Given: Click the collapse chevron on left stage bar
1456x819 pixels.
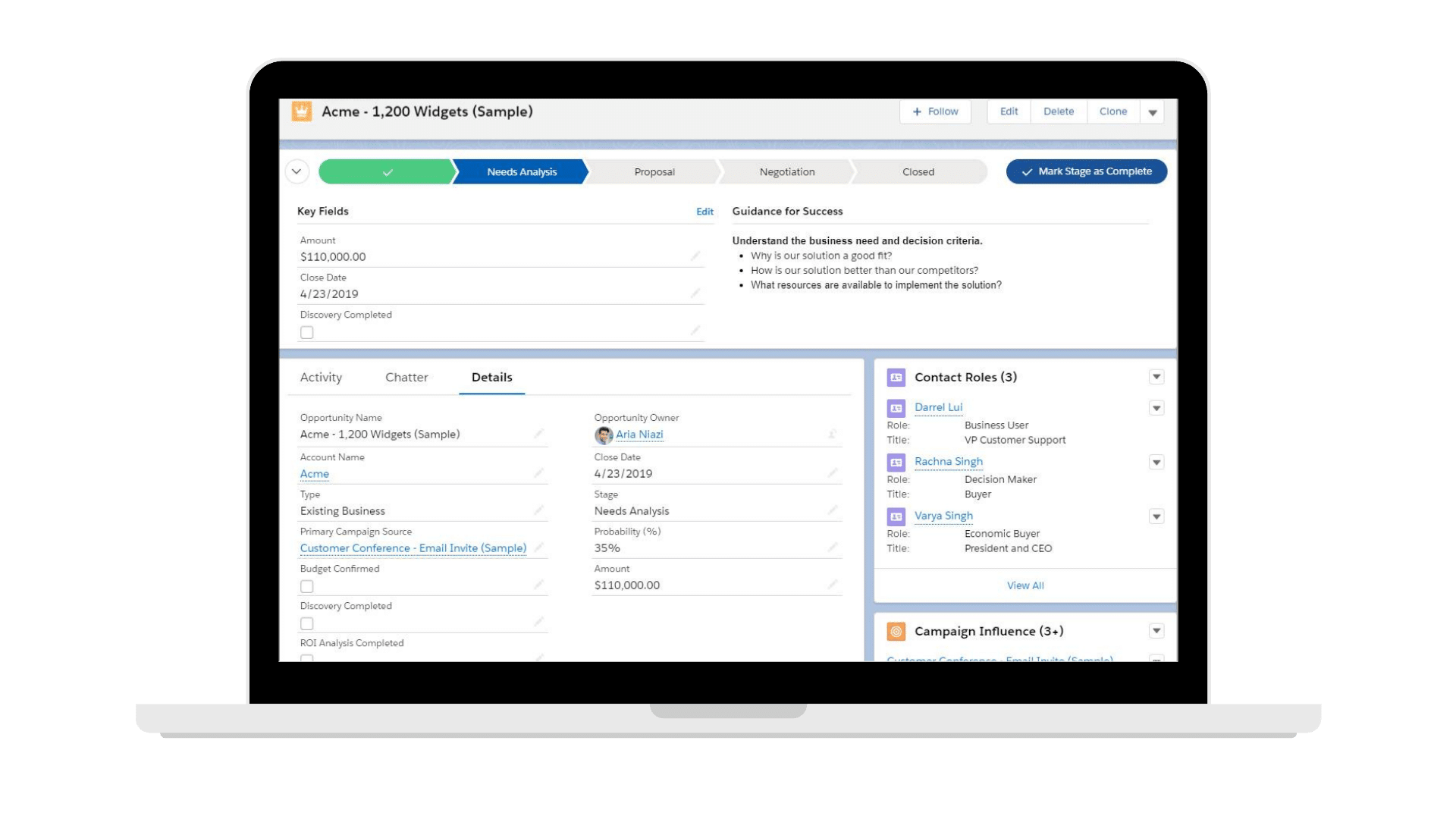Looking at the screenshot, I should click(x=298, y=171).
